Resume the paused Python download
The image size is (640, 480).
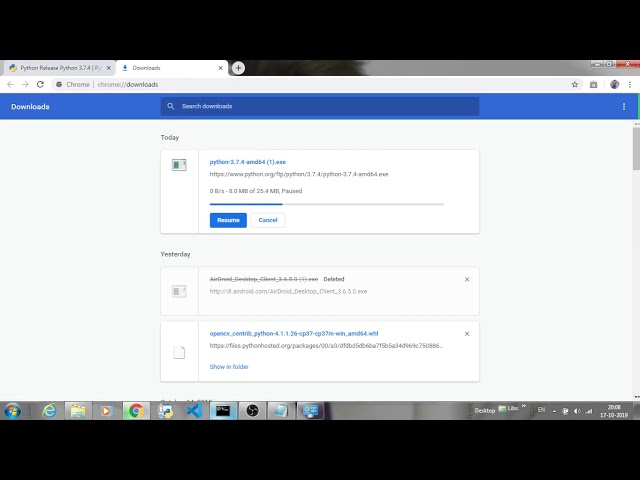click(x=228, y=220)
